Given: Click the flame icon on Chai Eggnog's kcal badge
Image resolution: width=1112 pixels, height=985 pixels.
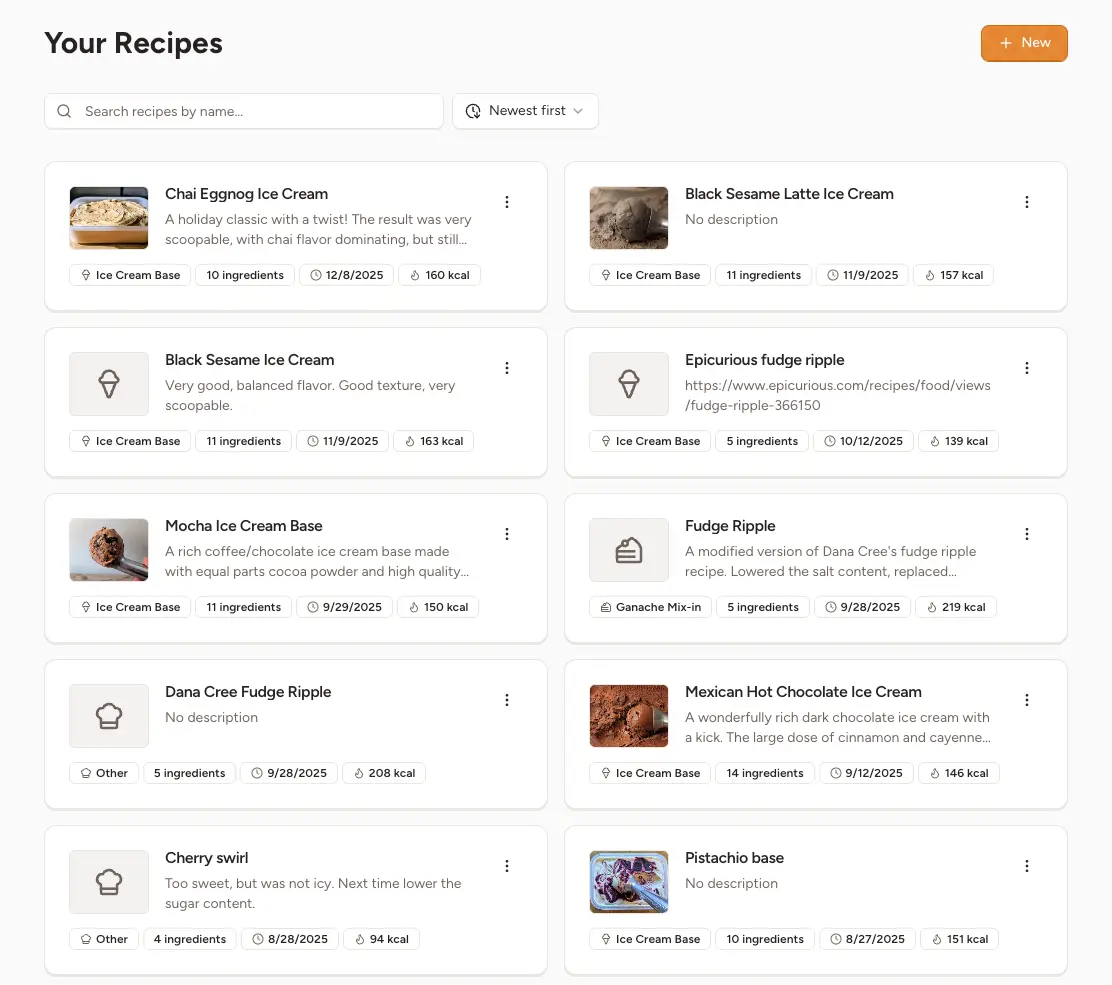Looking at the screenshot, I should 417,274.
